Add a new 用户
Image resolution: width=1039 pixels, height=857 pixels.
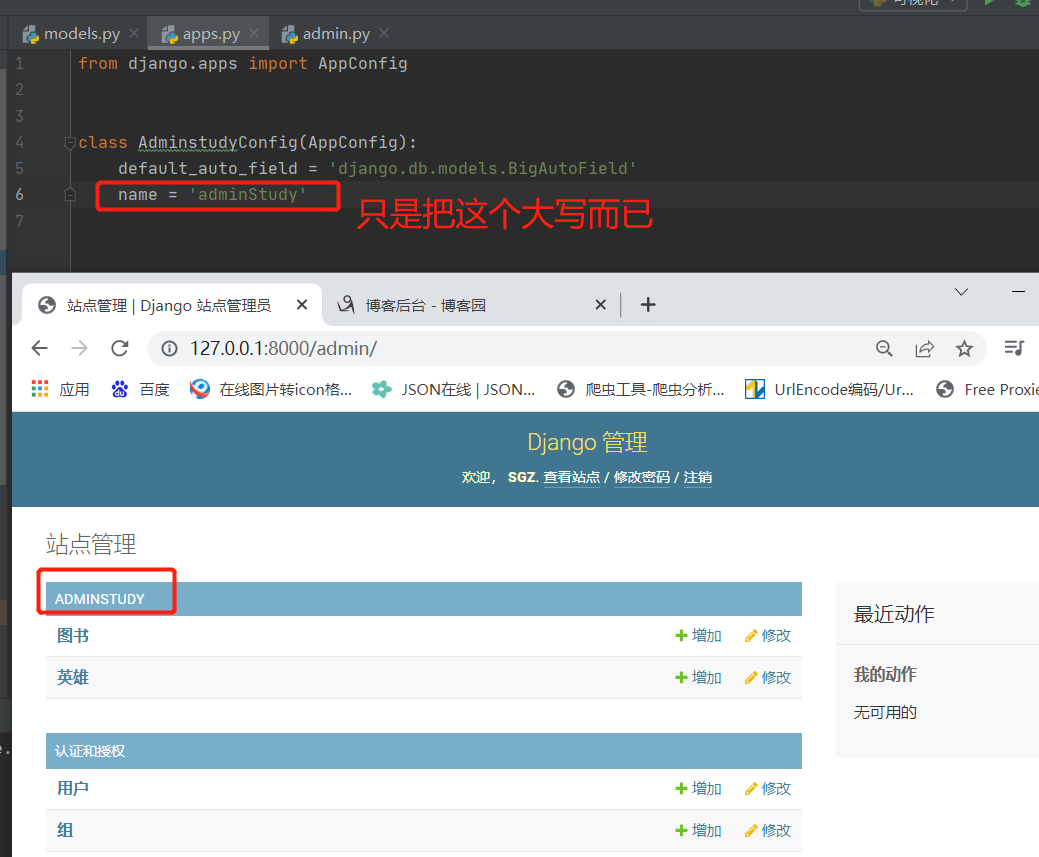coord(698,789)
